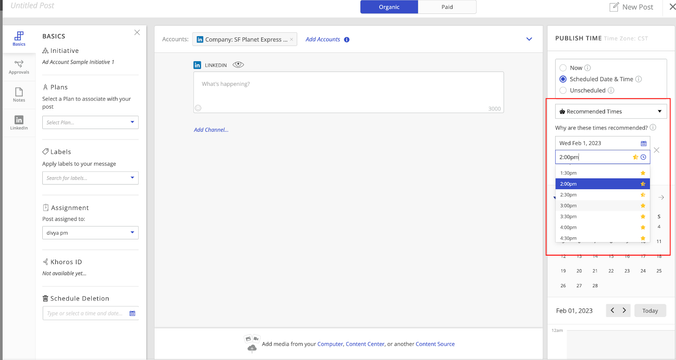Click the star icon in time field

(x=635, y=157)
